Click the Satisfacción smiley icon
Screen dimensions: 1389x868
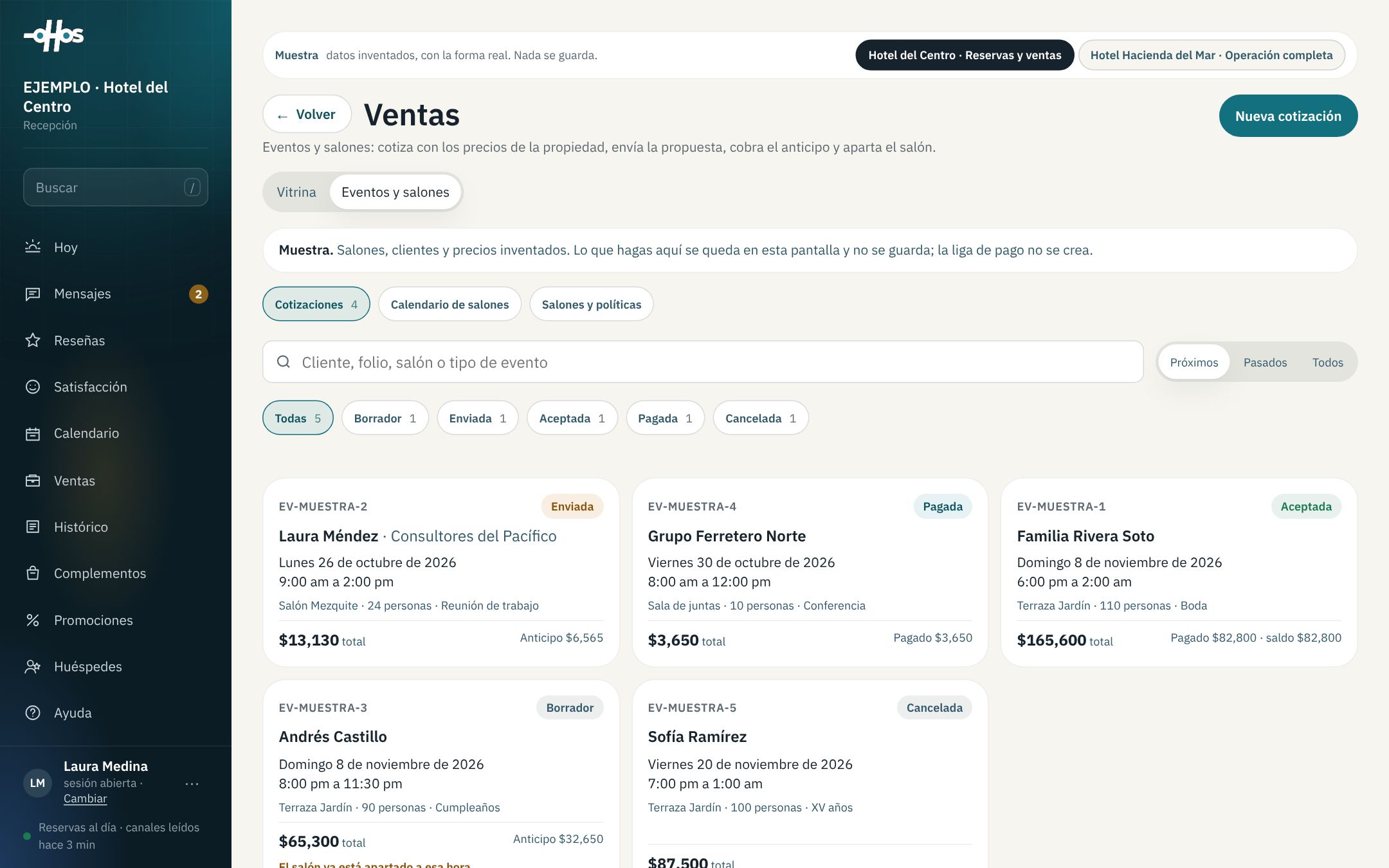pyautogui.click(x=33, y=386)
